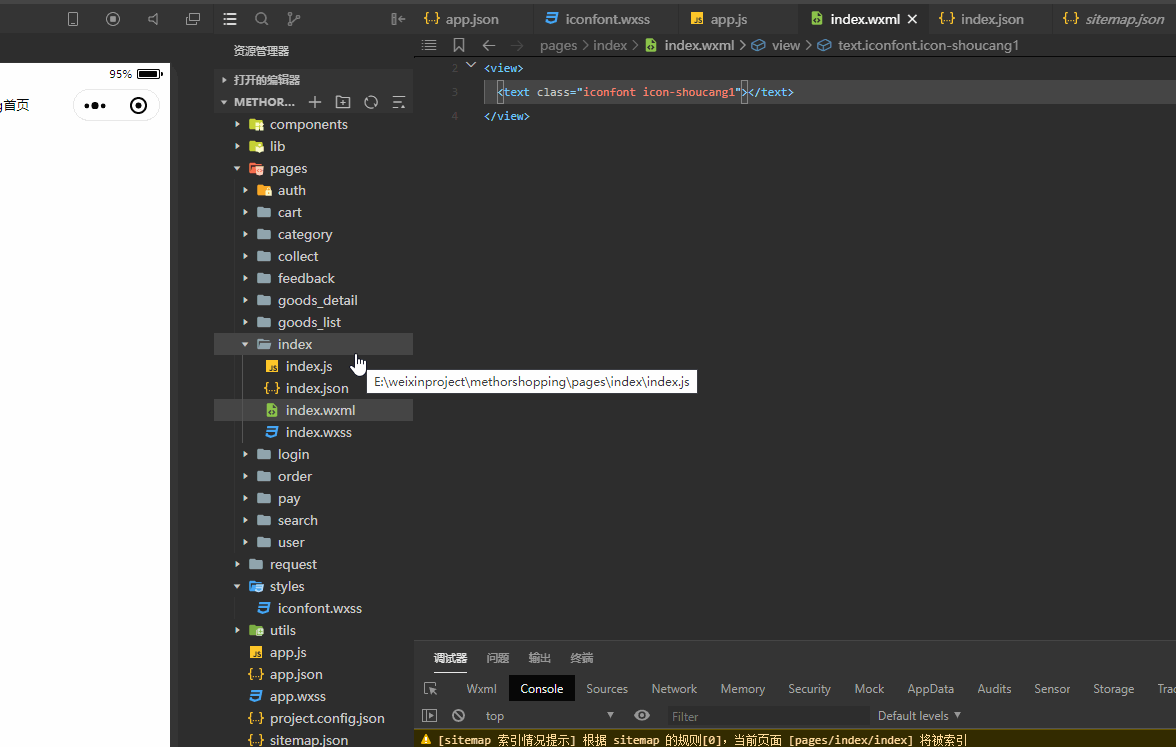Switch to the app.json editor tab

pyautogui.click(x=472, y=19)
